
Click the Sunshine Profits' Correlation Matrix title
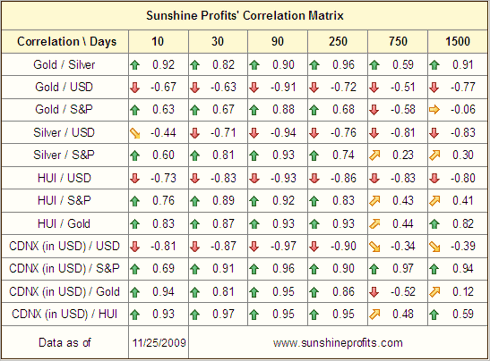coord(245,16)
